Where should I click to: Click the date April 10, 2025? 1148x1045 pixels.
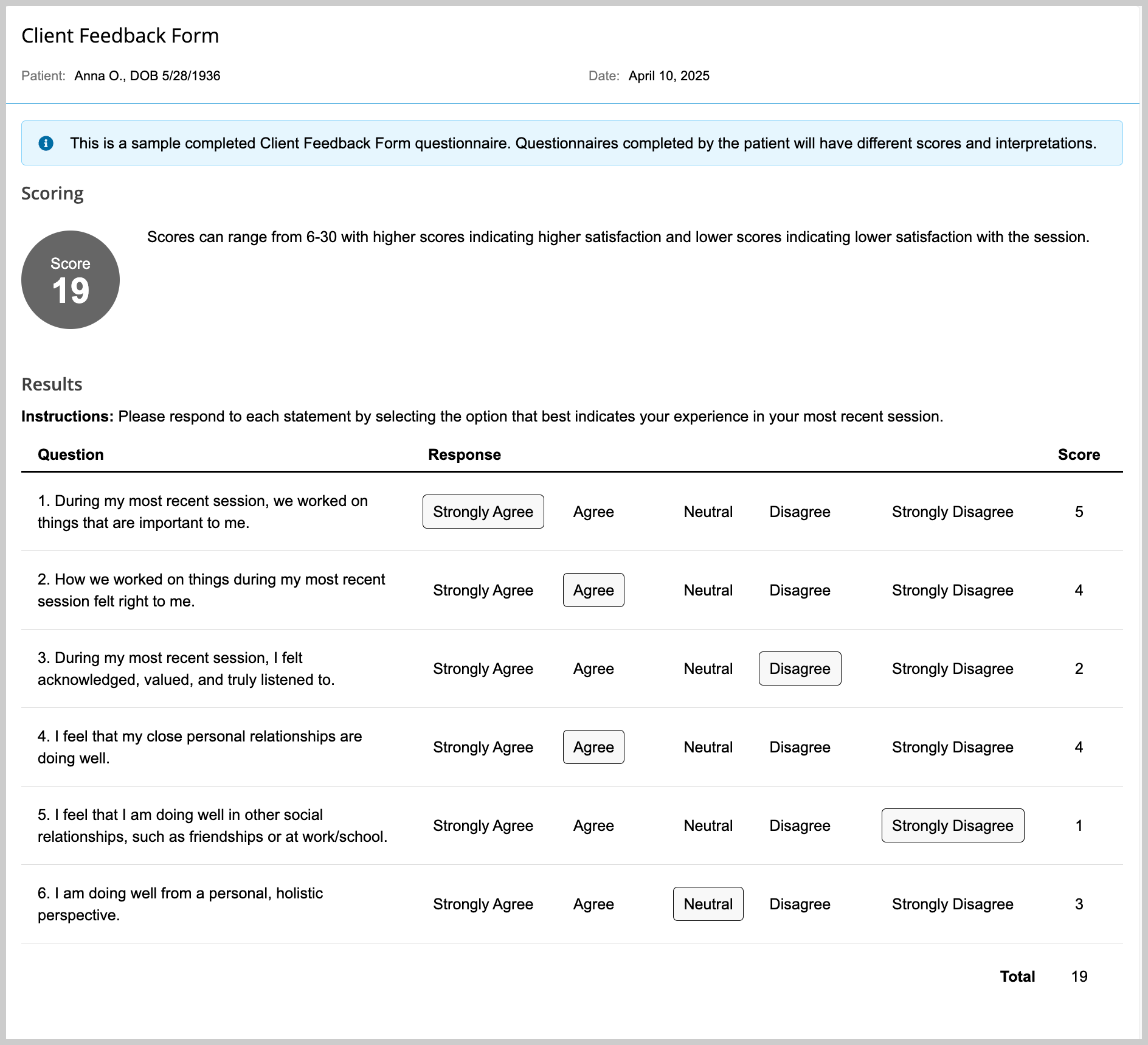pyautogui.click(x=668, y=76)
